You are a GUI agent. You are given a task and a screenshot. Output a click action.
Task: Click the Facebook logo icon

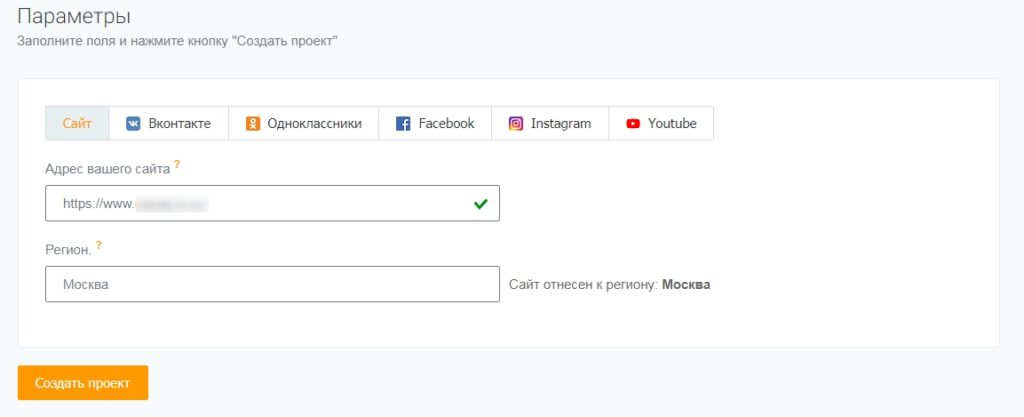coord(404,124)
